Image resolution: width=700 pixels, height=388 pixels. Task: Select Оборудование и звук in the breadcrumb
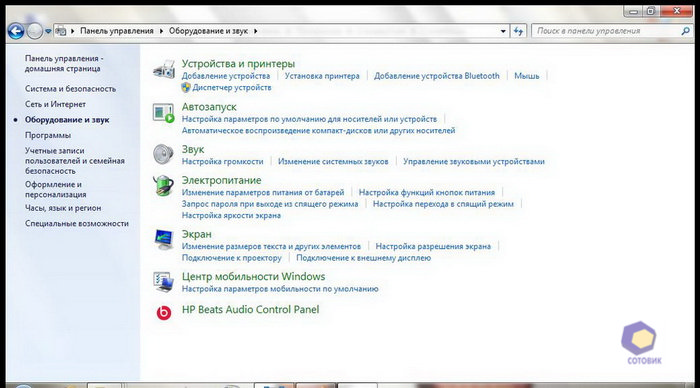pyautogui.click(x=208, y=31)
